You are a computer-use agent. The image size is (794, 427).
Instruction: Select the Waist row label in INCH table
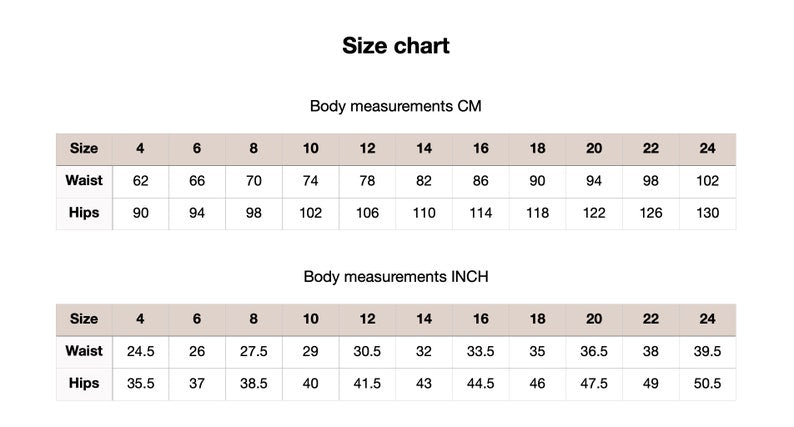(84, 351)
